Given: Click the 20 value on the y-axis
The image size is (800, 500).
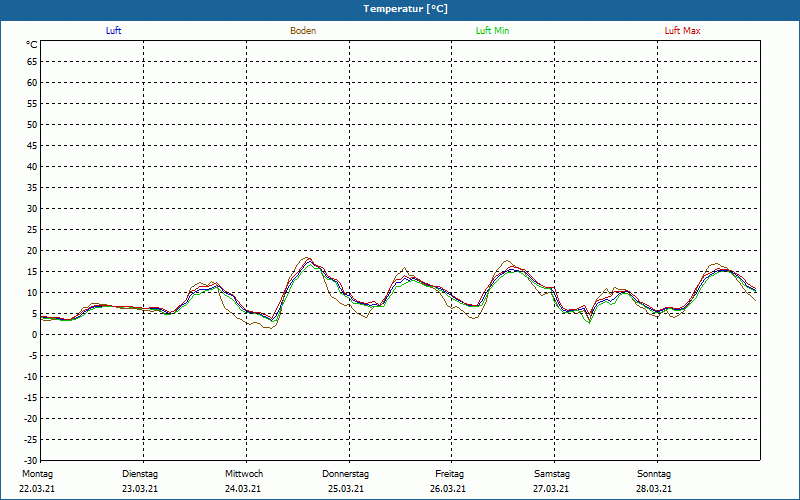Looking at the screenshot, I should coord(32,251).
